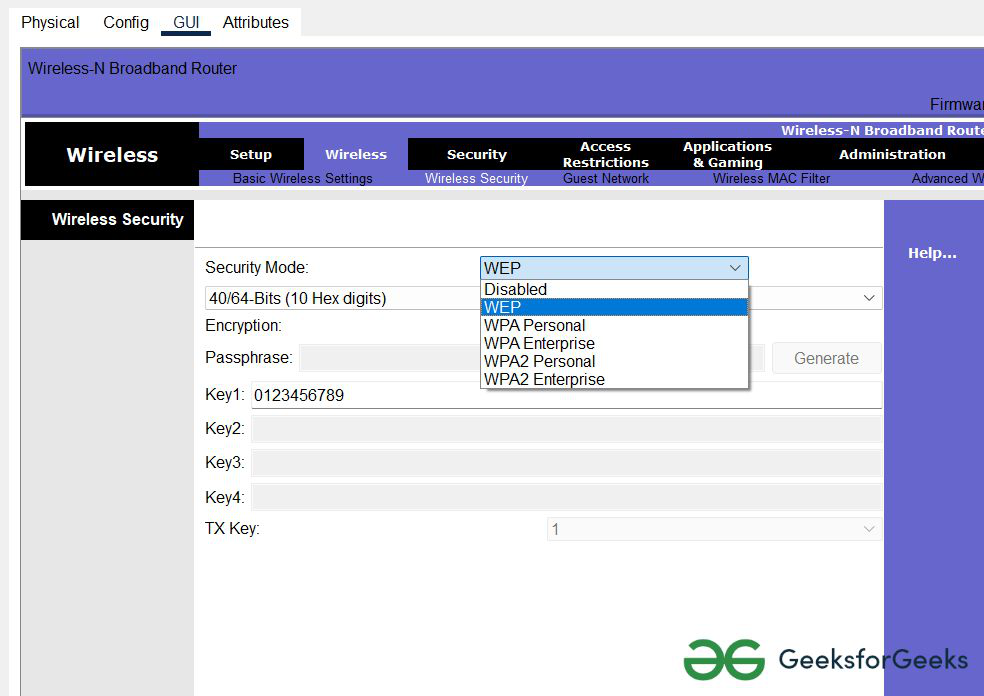Open Applications & Gaming menu

727,154
